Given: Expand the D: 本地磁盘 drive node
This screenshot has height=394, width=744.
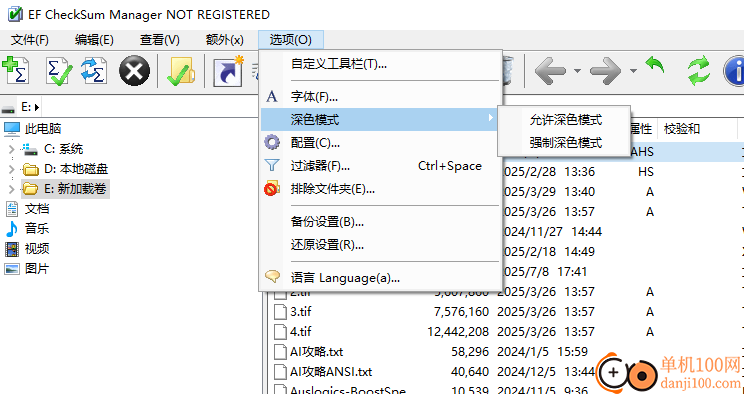Looking at the screenshot, I should (x=11, y=169).
